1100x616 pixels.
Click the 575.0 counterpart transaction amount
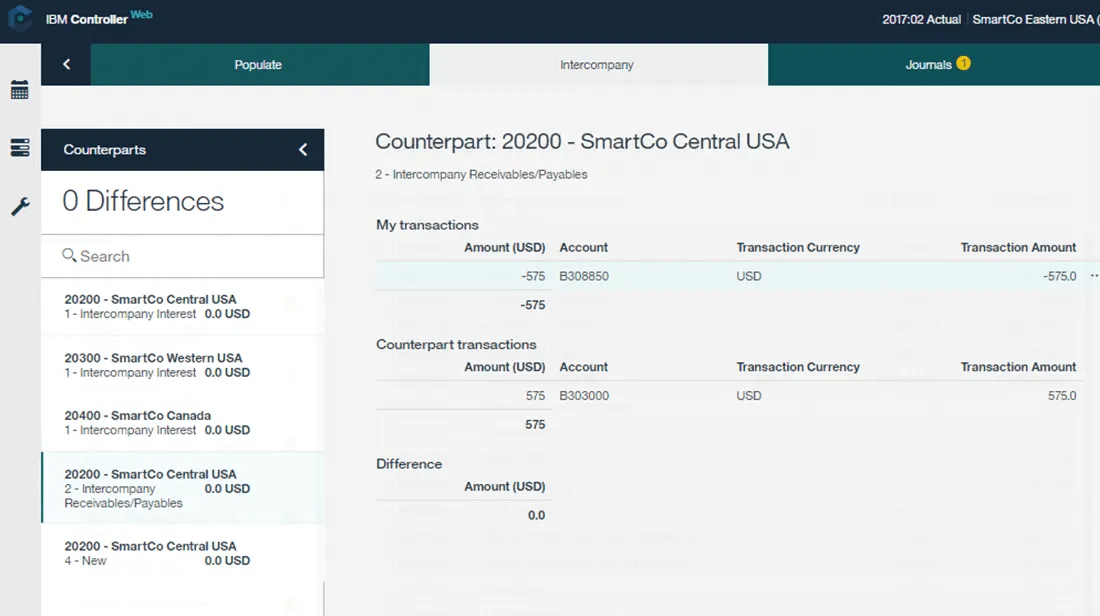pyautogui.click(x=1062, y=396)
